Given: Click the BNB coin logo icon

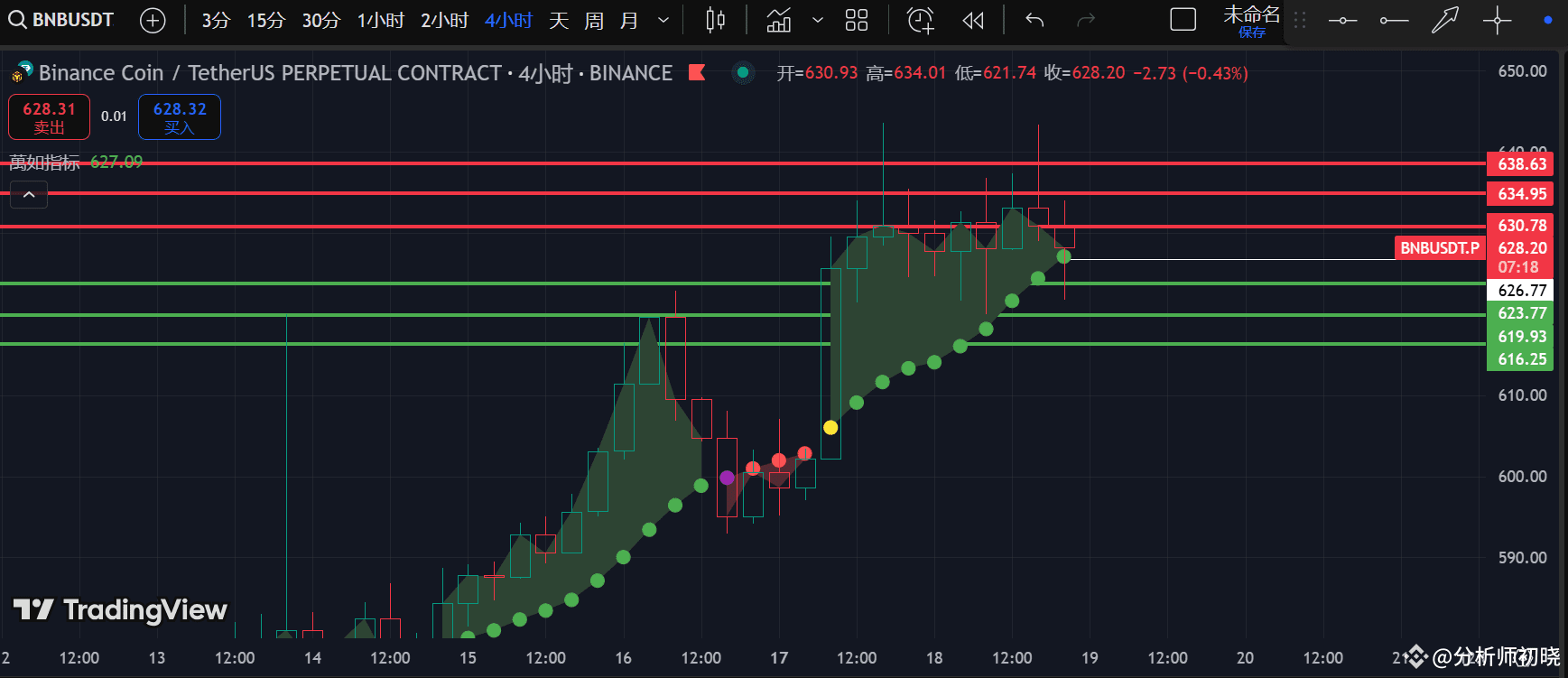Looking at the screenshot, I should point(22,71).
